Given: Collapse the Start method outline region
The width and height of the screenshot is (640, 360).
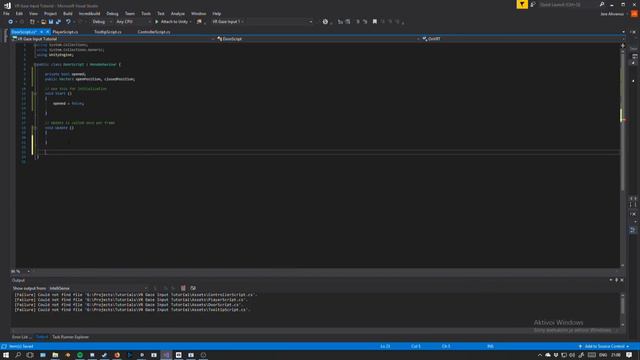Looking at the screenshot, I should pos(35,94).
